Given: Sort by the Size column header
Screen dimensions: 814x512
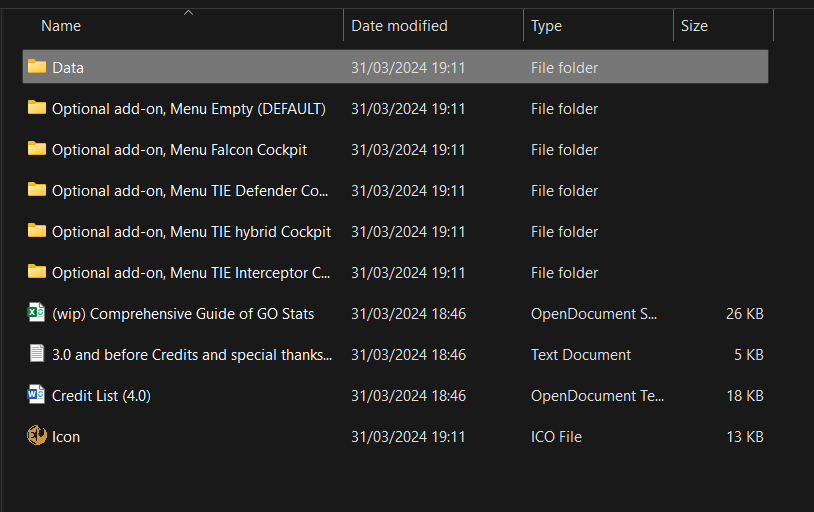Looking at the screenshot, I should (694, 26).
